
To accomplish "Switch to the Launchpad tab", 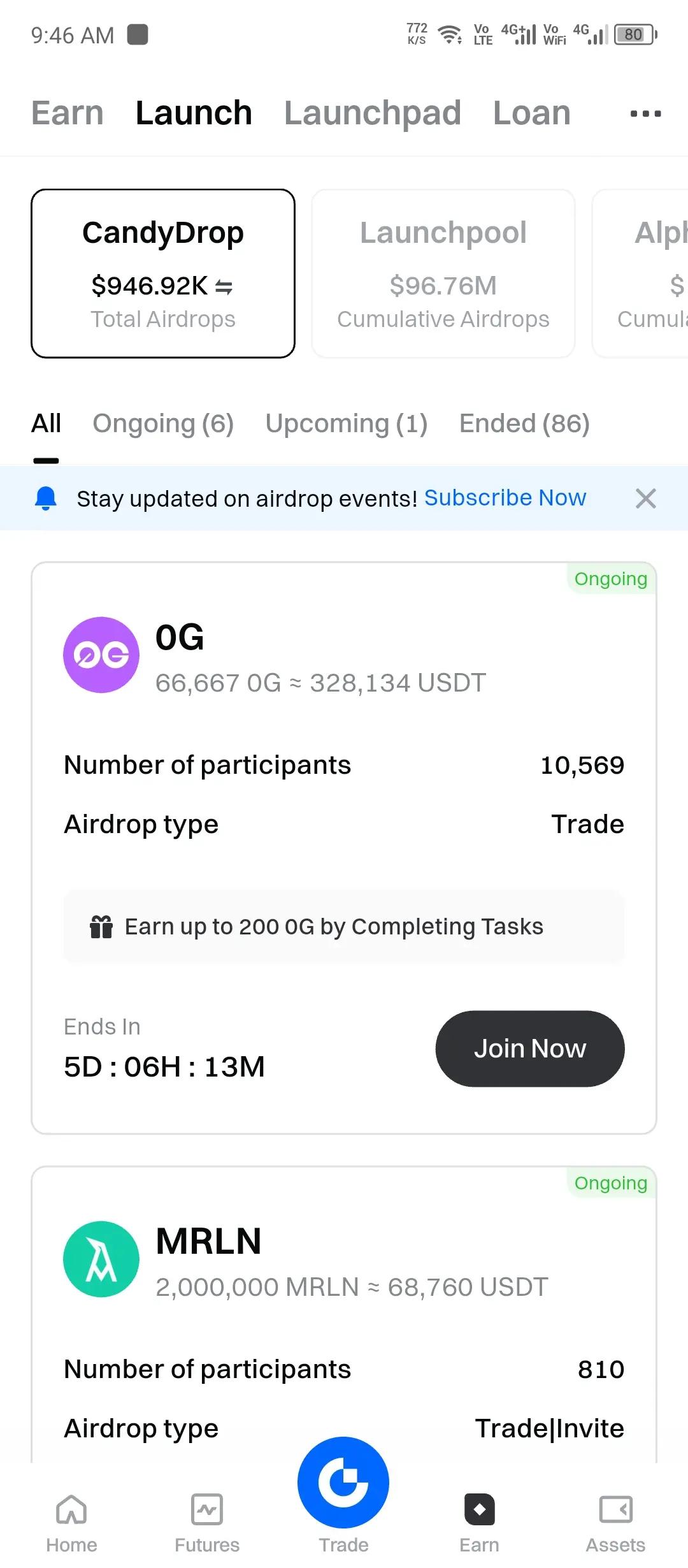I will (x=373, y=113).
